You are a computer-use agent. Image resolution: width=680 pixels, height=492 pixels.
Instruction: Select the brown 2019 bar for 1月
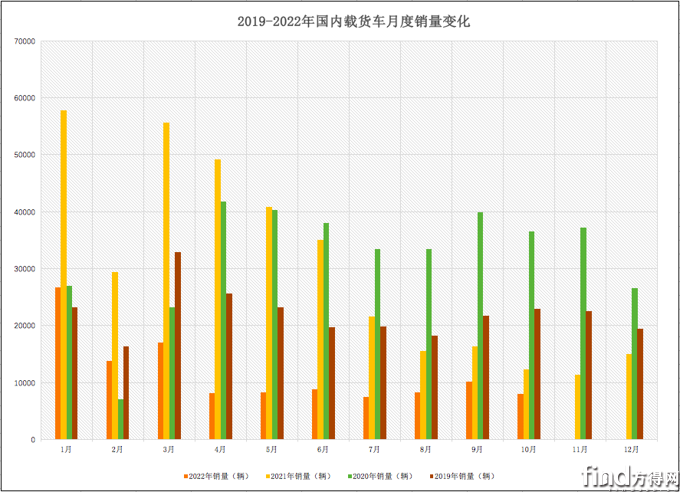point(75,373)
